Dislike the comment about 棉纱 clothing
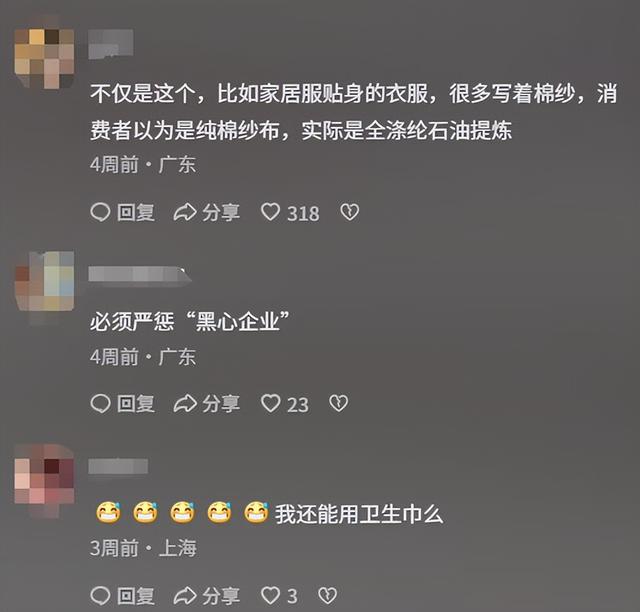Viewport: 640px width, 612px height. tap(349, 212)
